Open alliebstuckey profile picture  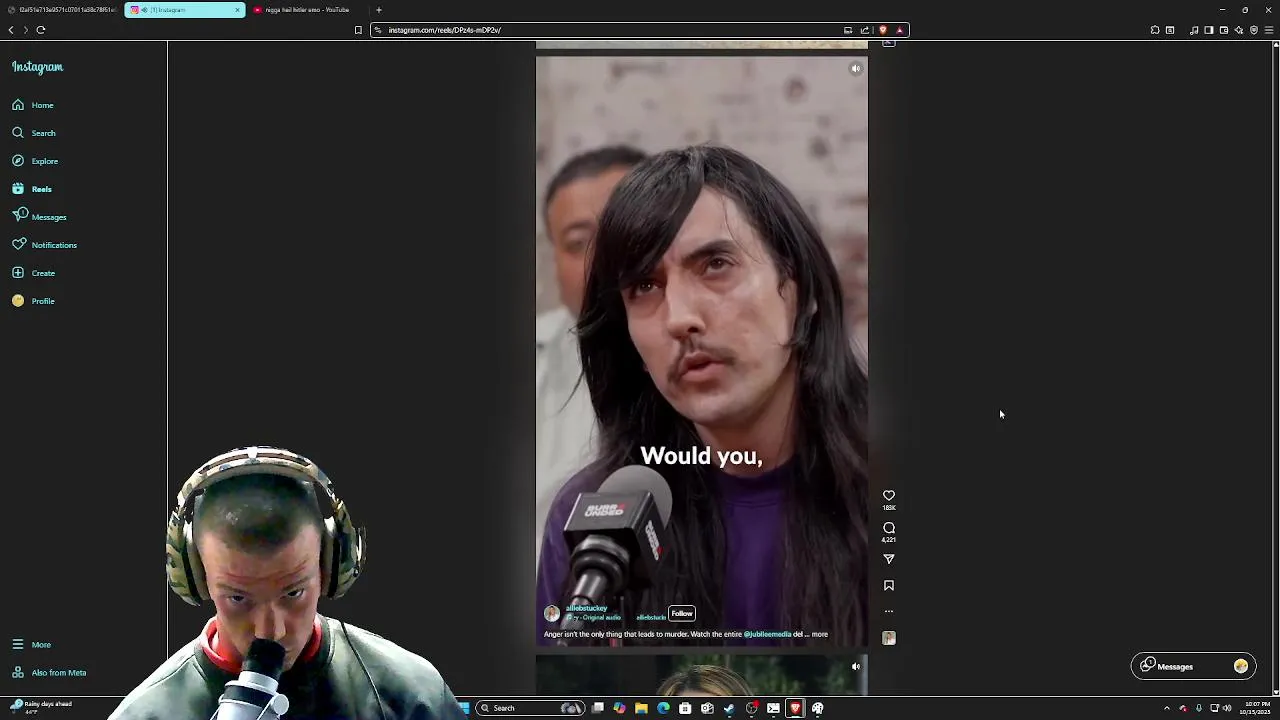pyautogui.click(x=552, y=613)
